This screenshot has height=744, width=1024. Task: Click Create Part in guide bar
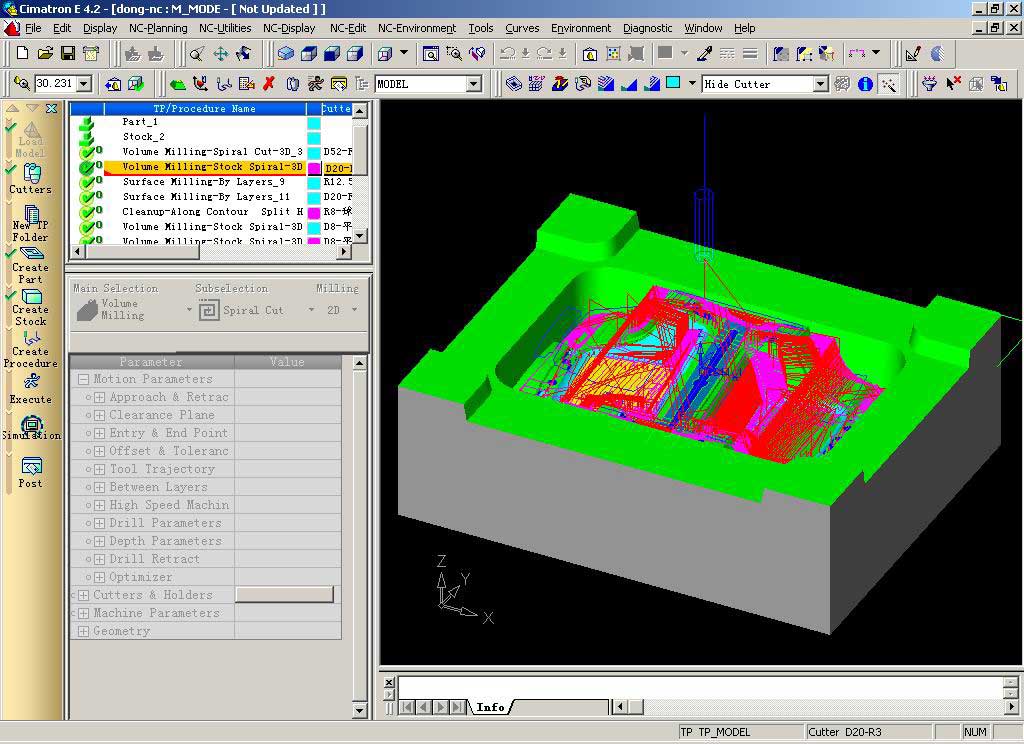(x=30, y=265)
